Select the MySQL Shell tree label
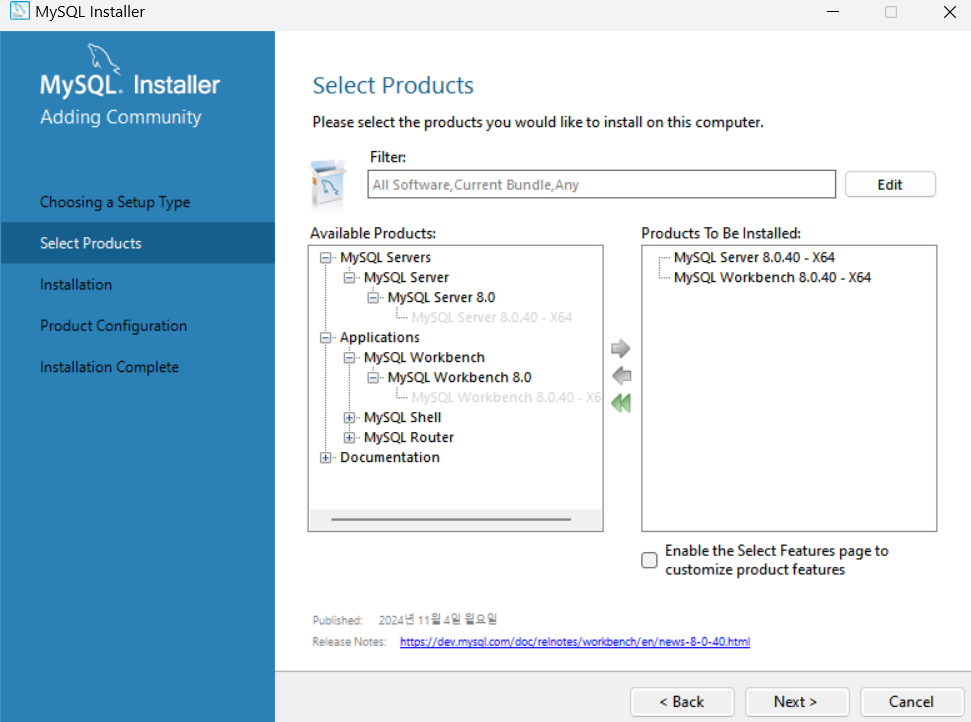This screenshot has width=971, height=722. coord(403,417)
